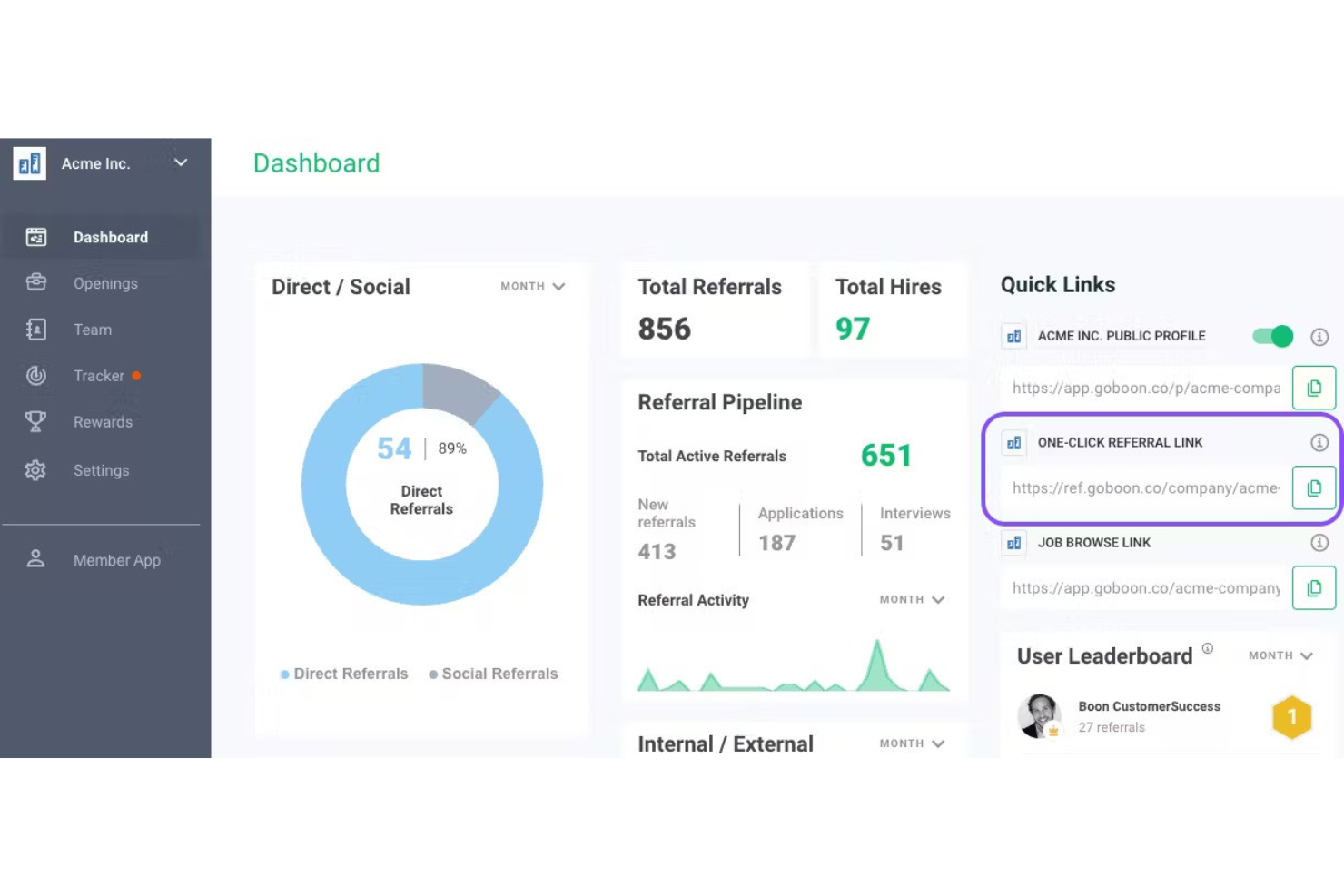The width and height of the screenshot is (1344, 896).
Task: Click the one-click referral URL field
Action: coord(1145,488)
